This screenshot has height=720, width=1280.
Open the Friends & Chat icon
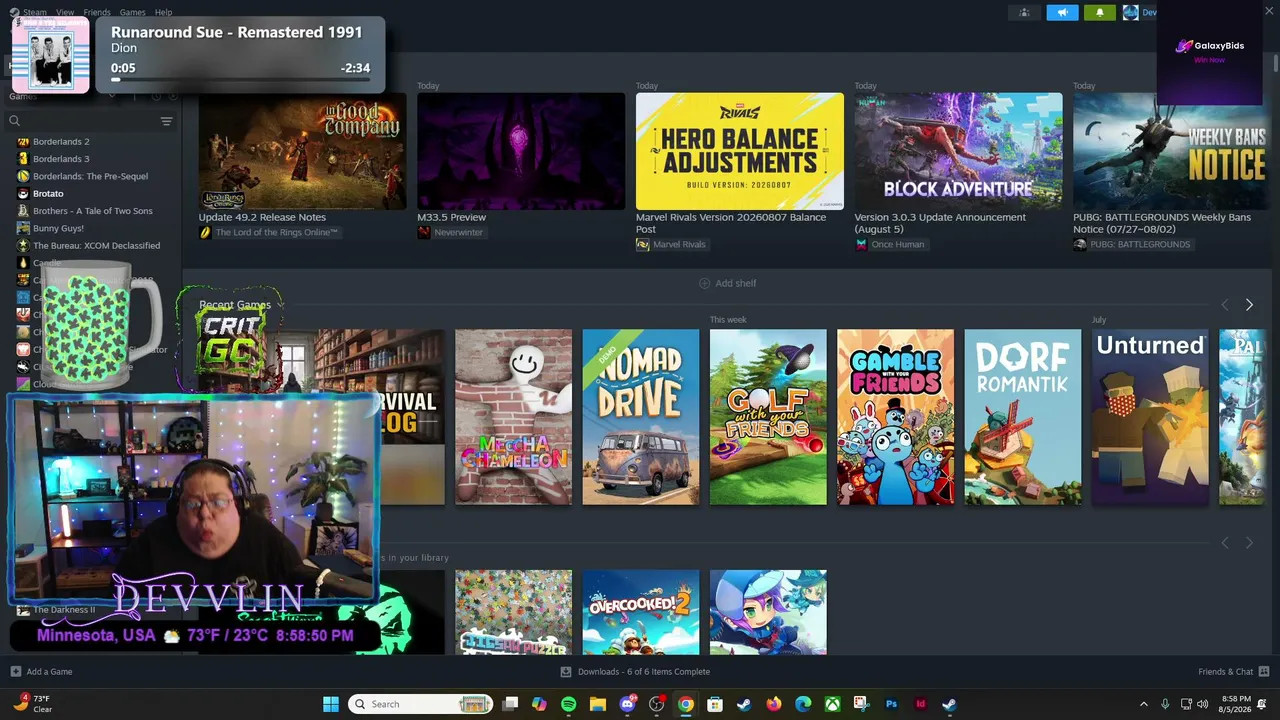click(x=1264, y=672)
